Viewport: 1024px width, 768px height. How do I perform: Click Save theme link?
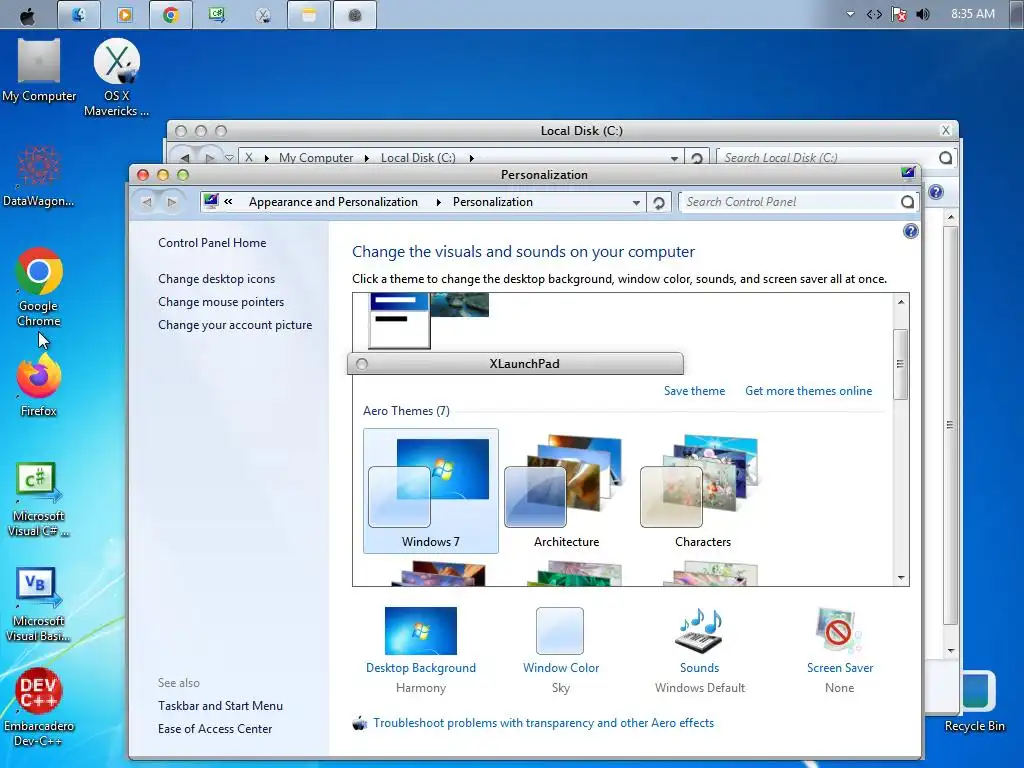694,391
